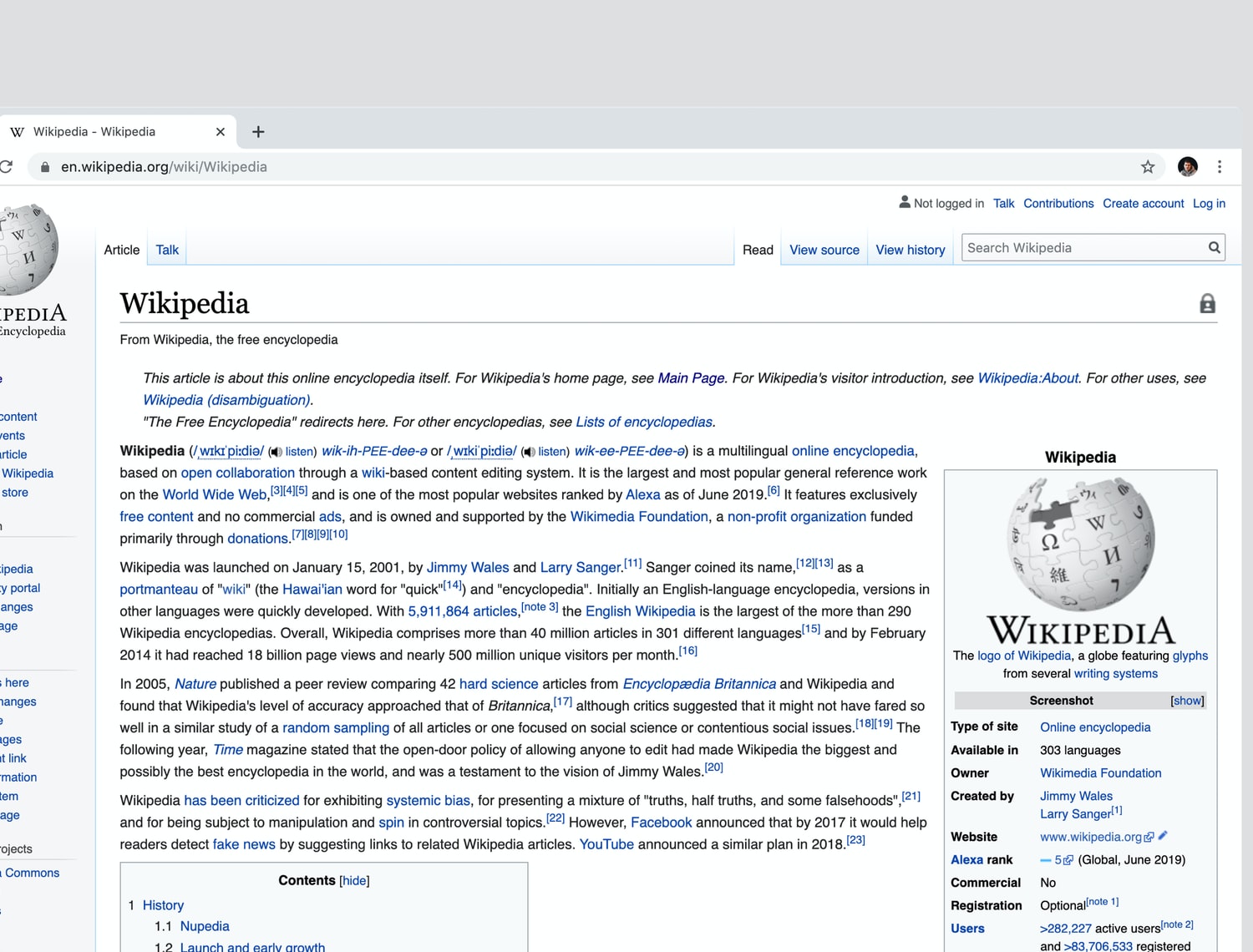Open the Contributions link
Image resolution: width=1253 pixels, height=952 pixels.
1058,204
